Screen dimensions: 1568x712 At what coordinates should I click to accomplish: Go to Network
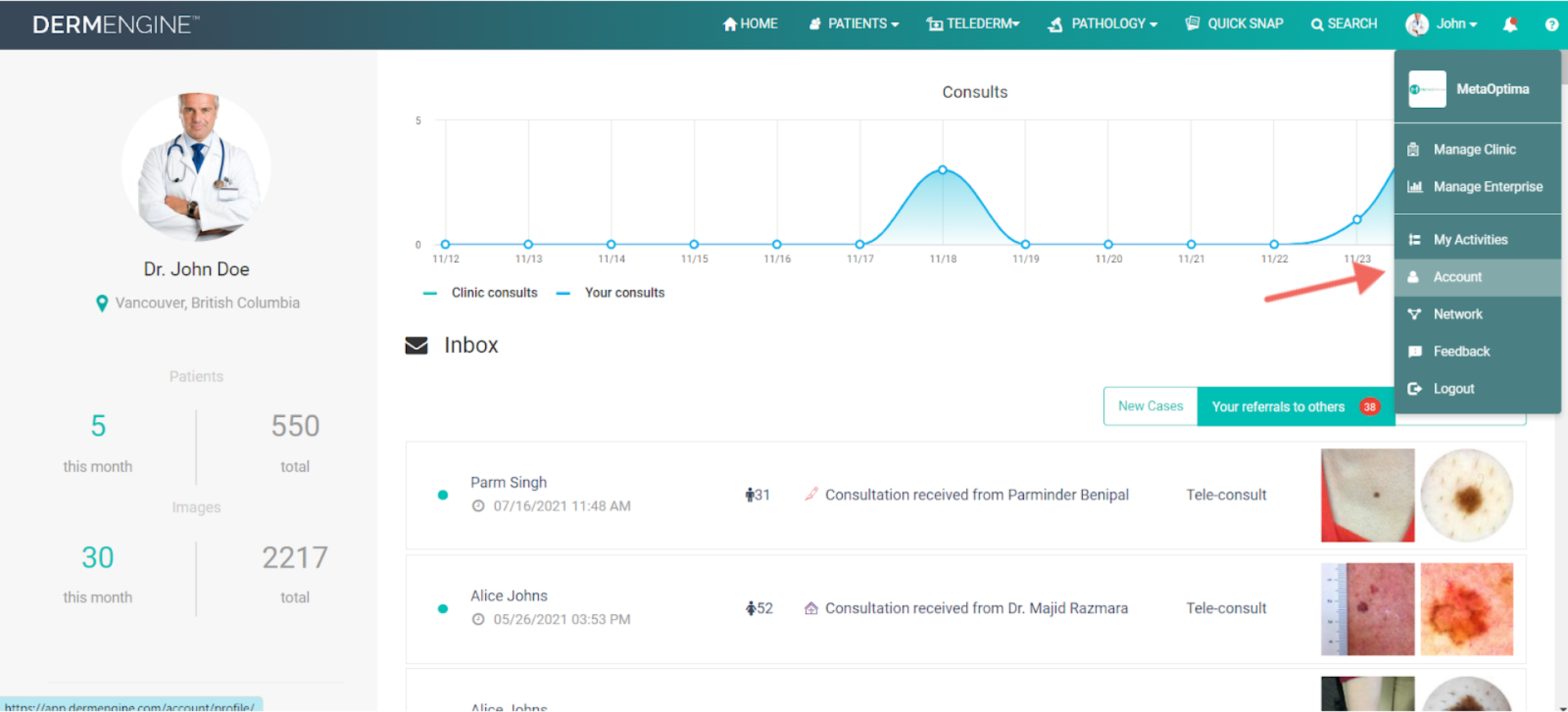click(x=1477, y=314)
